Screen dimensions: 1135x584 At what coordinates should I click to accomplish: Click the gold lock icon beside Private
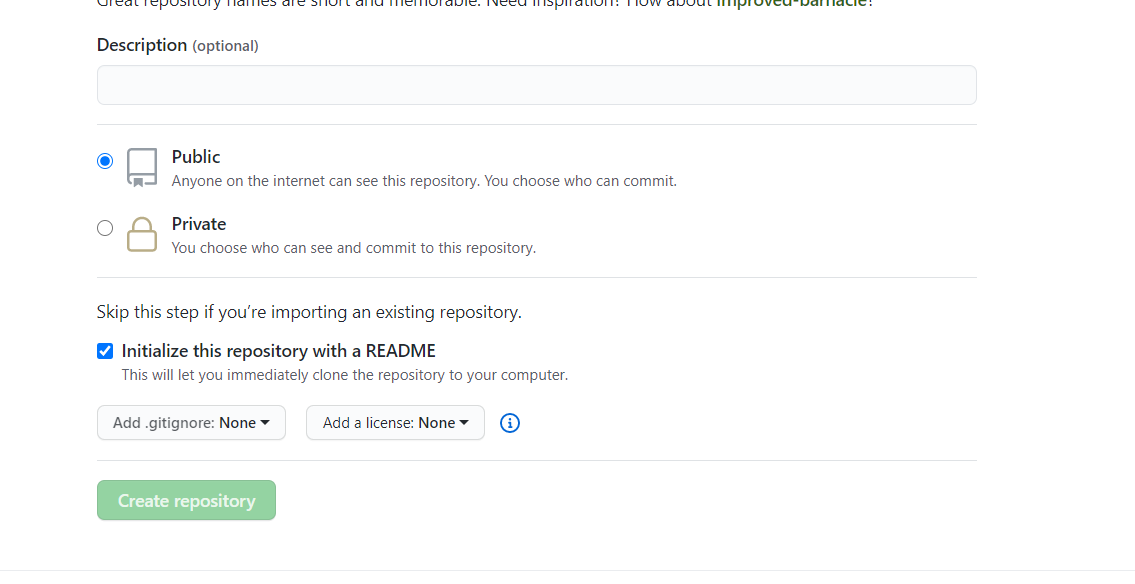[x=141, y=233]
